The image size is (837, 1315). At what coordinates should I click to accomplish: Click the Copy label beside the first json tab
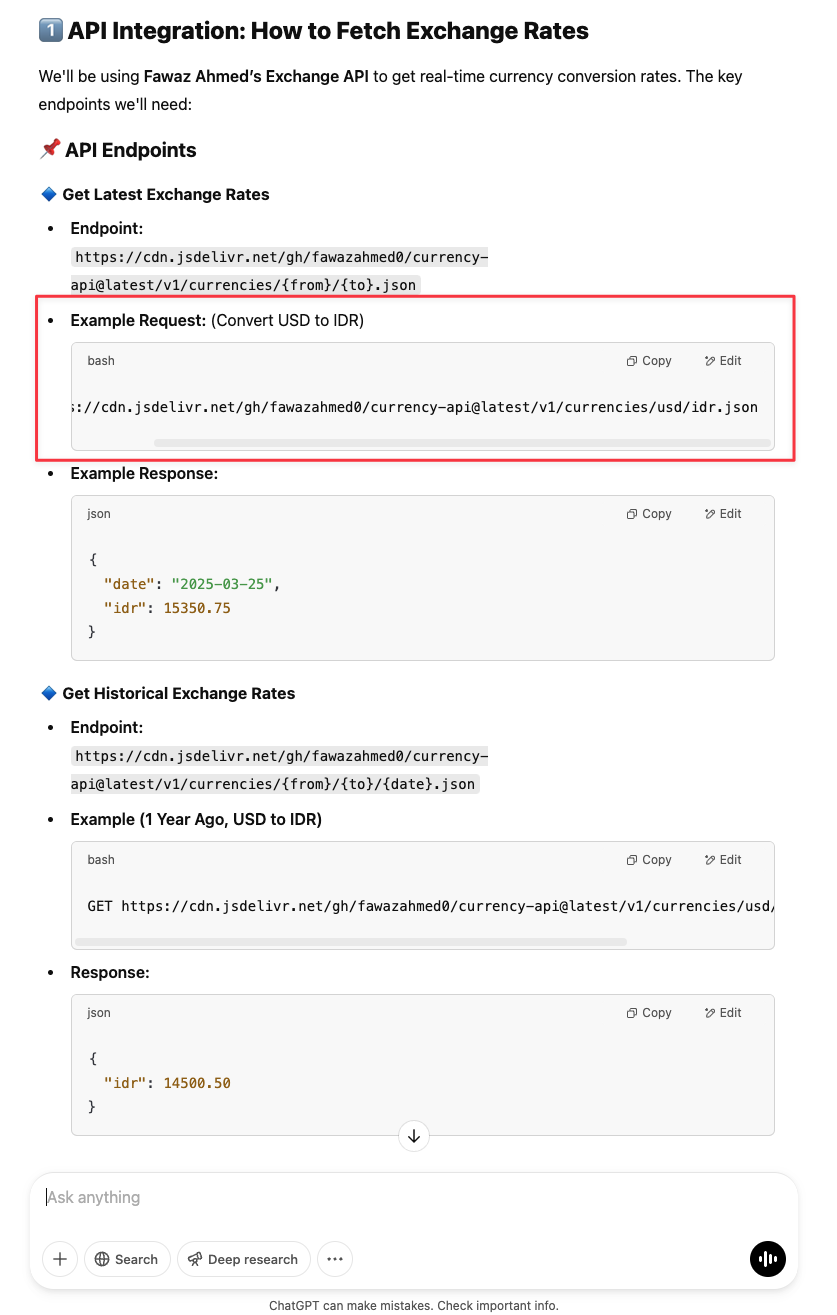[x=656, y=514]
